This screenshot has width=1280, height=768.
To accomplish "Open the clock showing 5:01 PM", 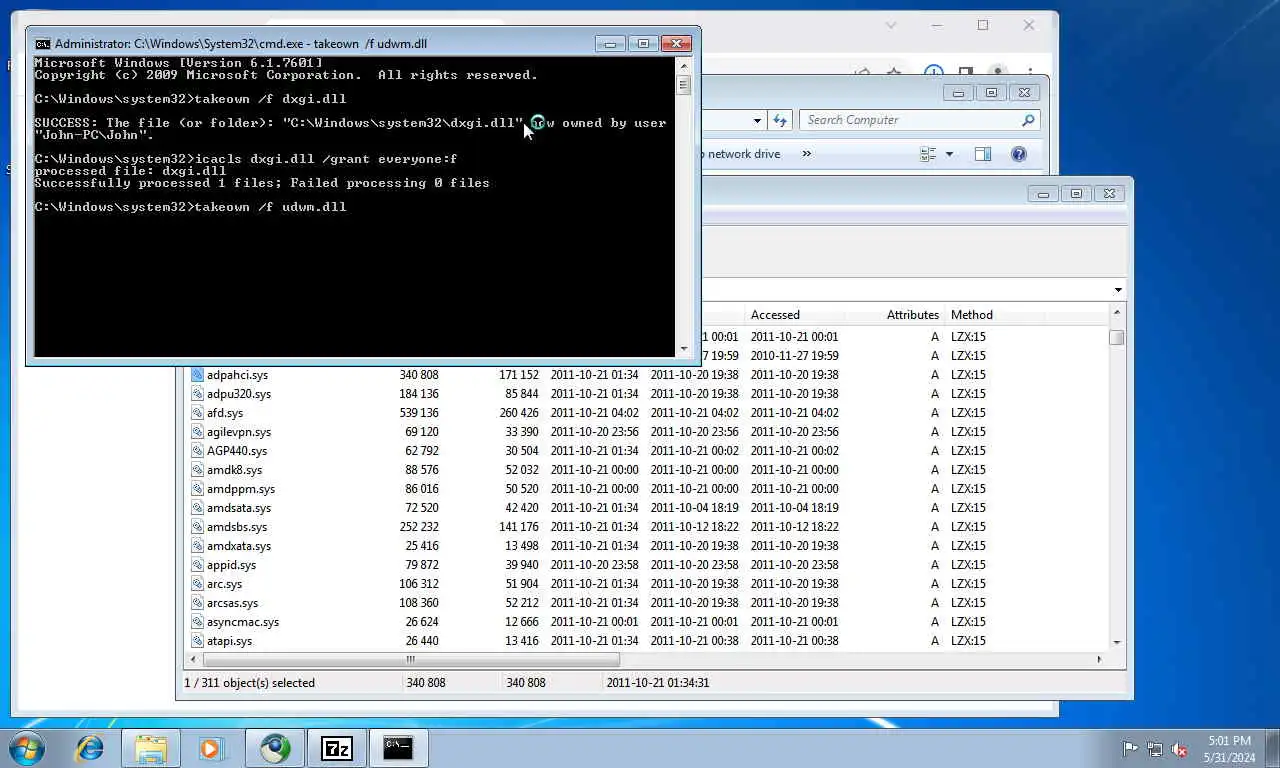I will pos(1229,749).
